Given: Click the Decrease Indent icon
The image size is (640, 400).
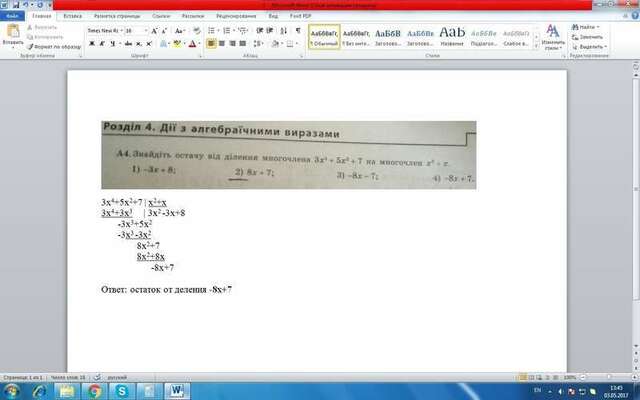Looking at the screenshot, I should 260,31.
